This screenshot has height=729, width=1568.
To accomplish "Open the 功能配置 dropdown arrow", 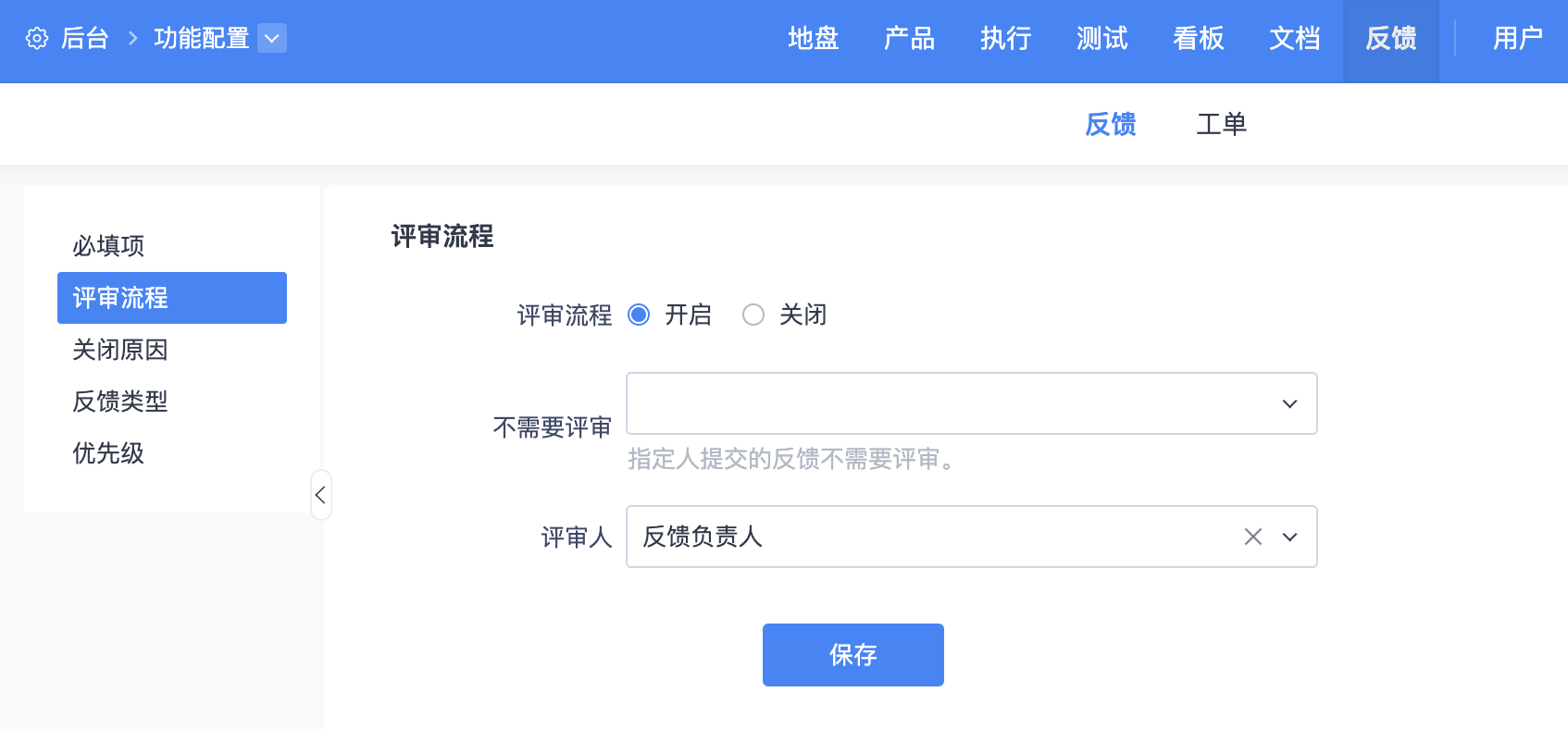I will click(272, 38).
